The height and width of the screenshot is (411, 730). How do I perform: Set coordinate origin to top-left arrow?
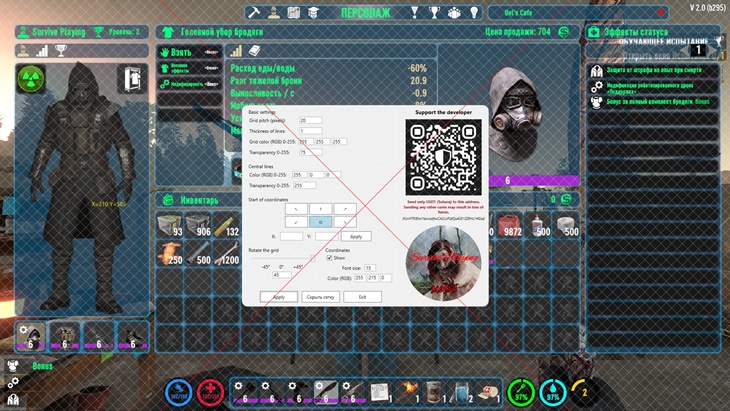[x=296, y=209]
